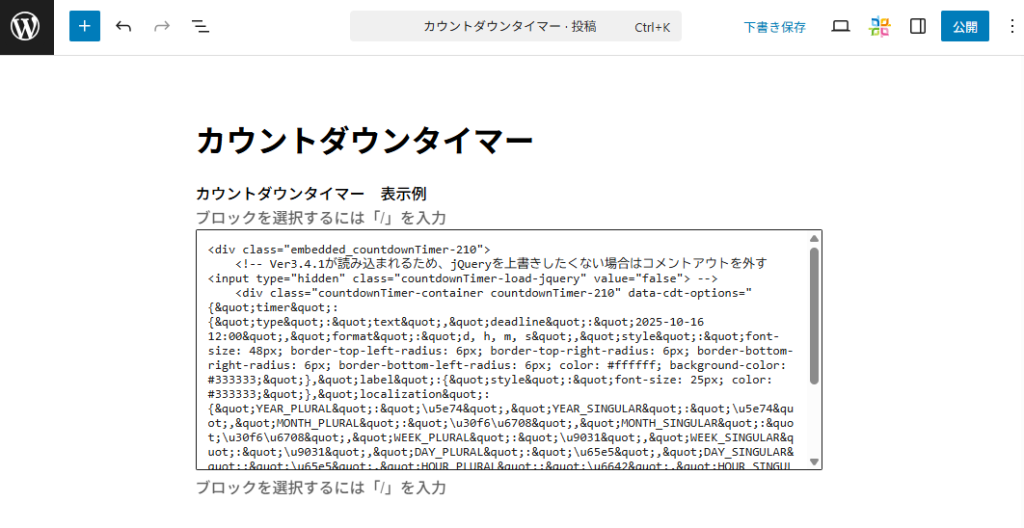Click the colorful plugin icon in toolbar
The image size is (1024, 528).
pos(879,27)
